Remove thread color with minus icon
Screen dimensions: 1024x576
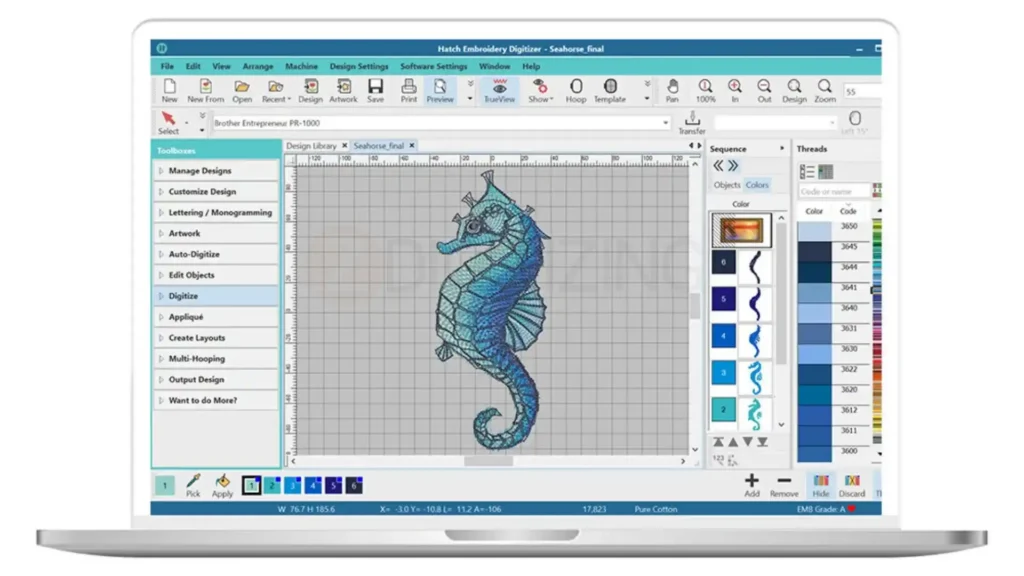pyautogui.click(x=784, y=485)
